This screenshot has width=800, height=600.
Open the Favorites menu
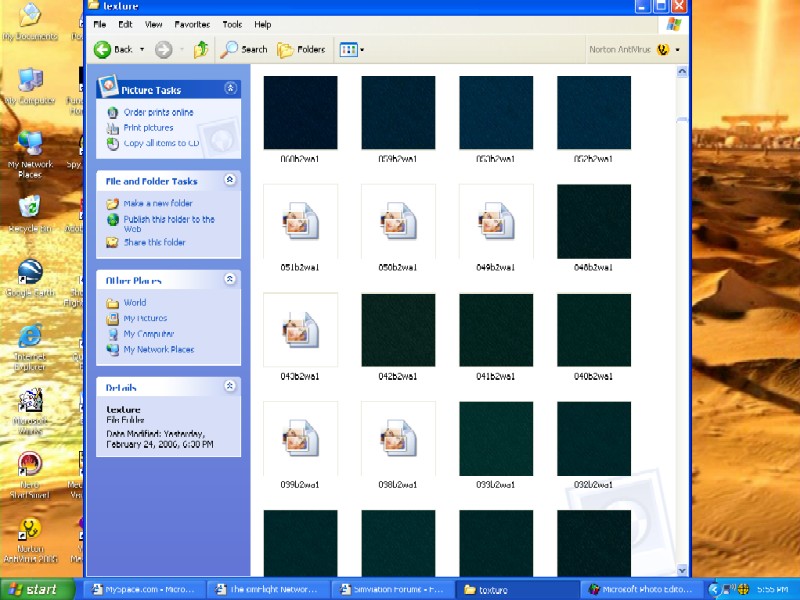point(192,24)
